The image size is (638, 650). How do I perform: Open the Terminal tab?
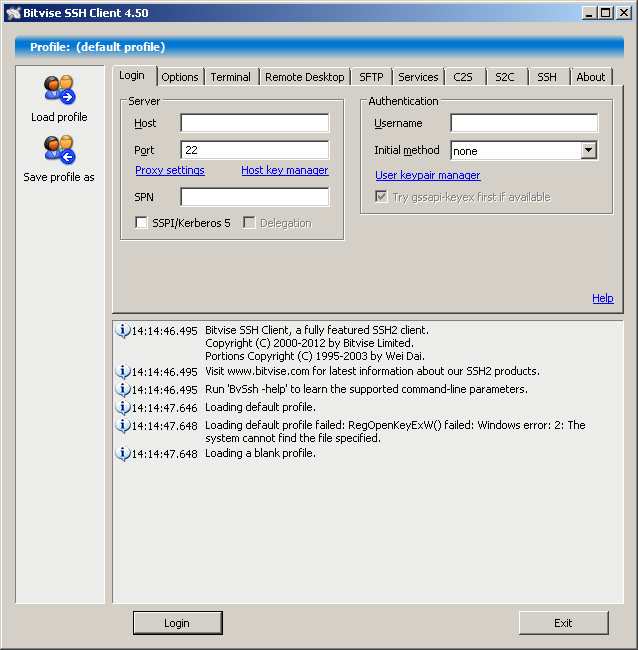click(230, 77)
